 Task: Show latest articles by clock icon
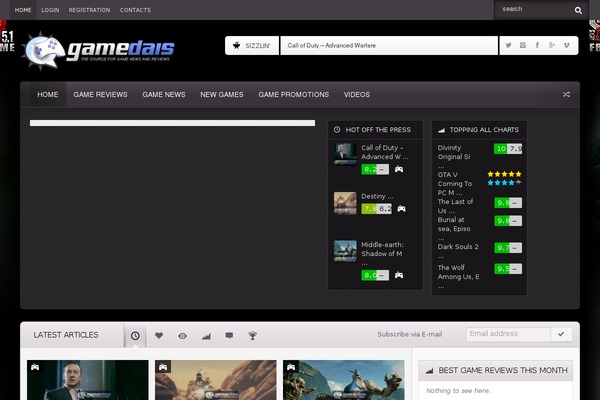click(x=135, y=336)
